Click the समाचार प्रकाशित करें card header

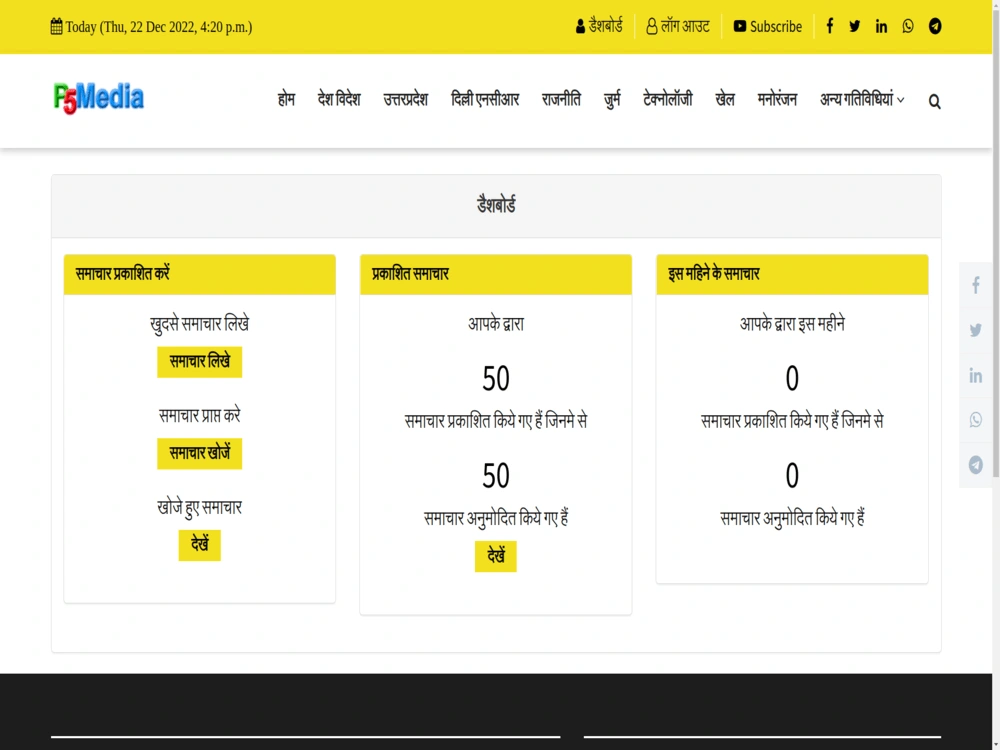(200, 274)
